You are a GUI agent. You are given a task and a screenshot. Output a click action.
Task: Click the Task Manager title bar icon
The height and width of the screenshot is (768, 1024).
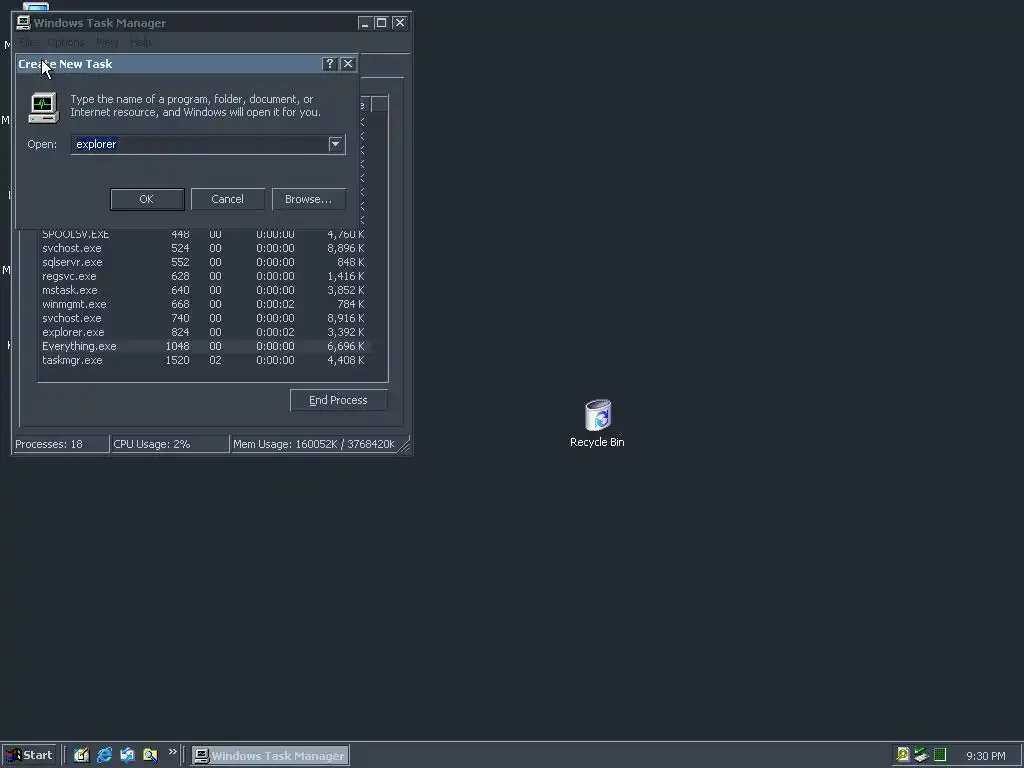point(24,23)
